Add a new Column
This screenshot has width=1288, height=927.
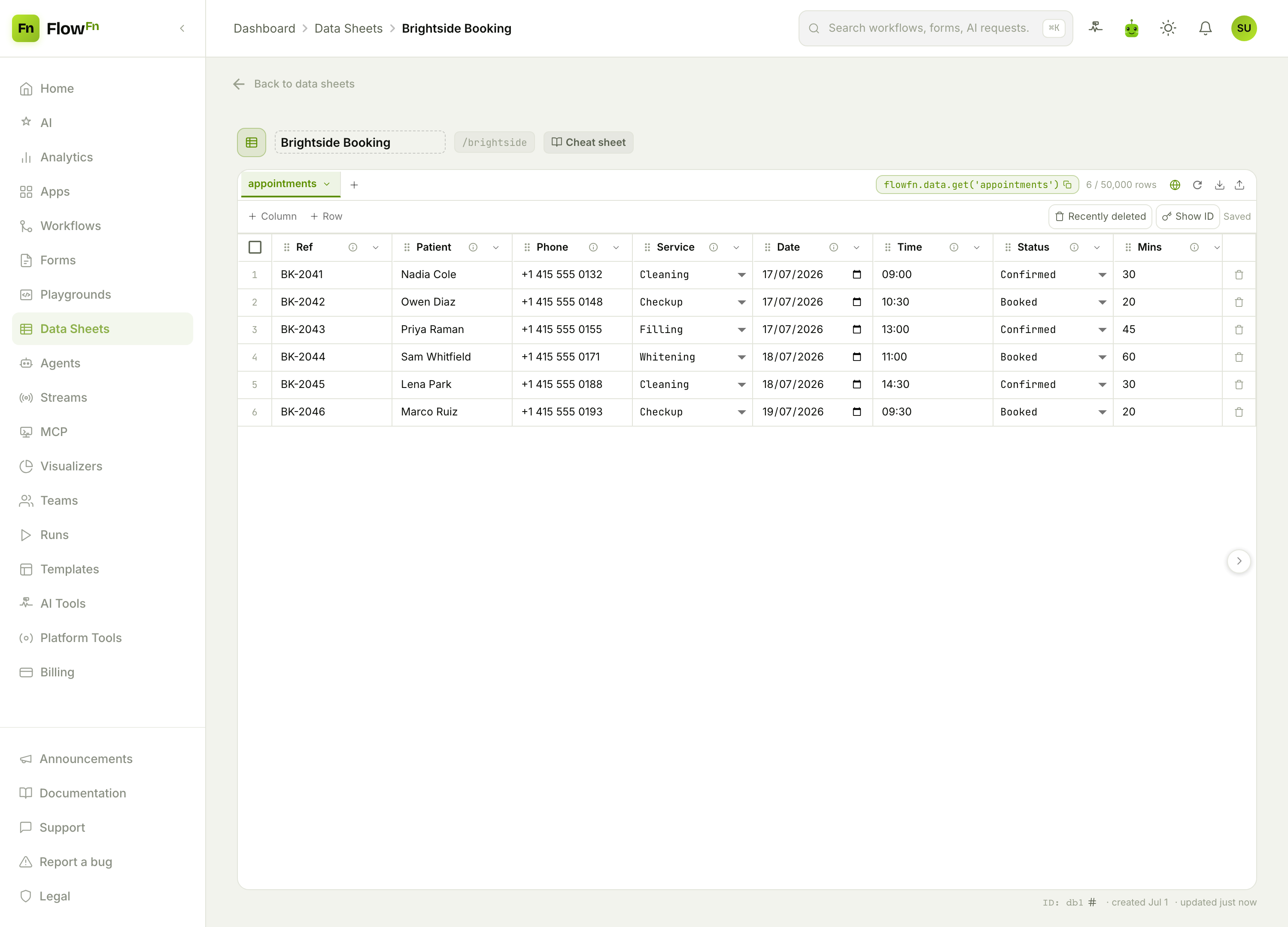point(273,217)
